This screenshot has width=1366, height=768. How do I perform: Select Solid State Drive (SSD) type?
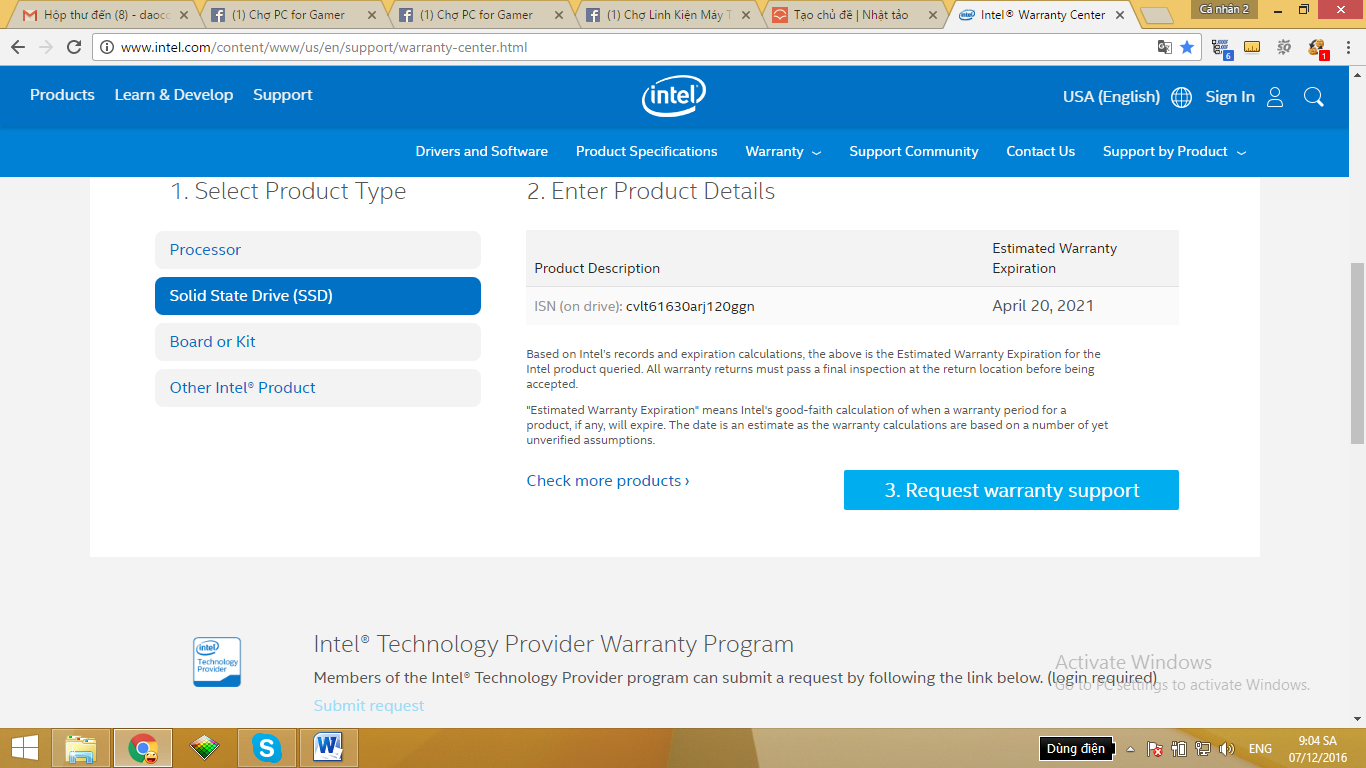coord(318,296)
